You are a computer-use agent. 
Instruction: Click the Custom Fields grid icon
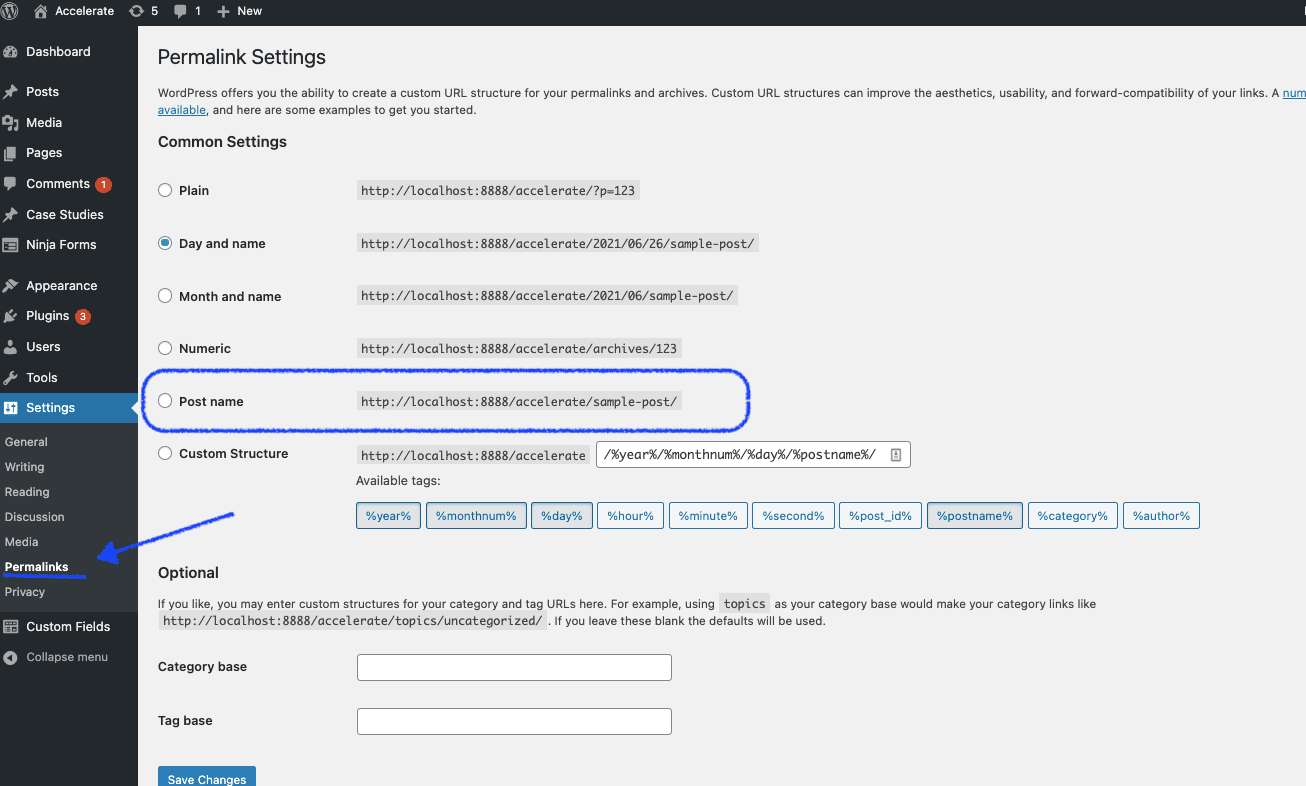coord(11,627)
